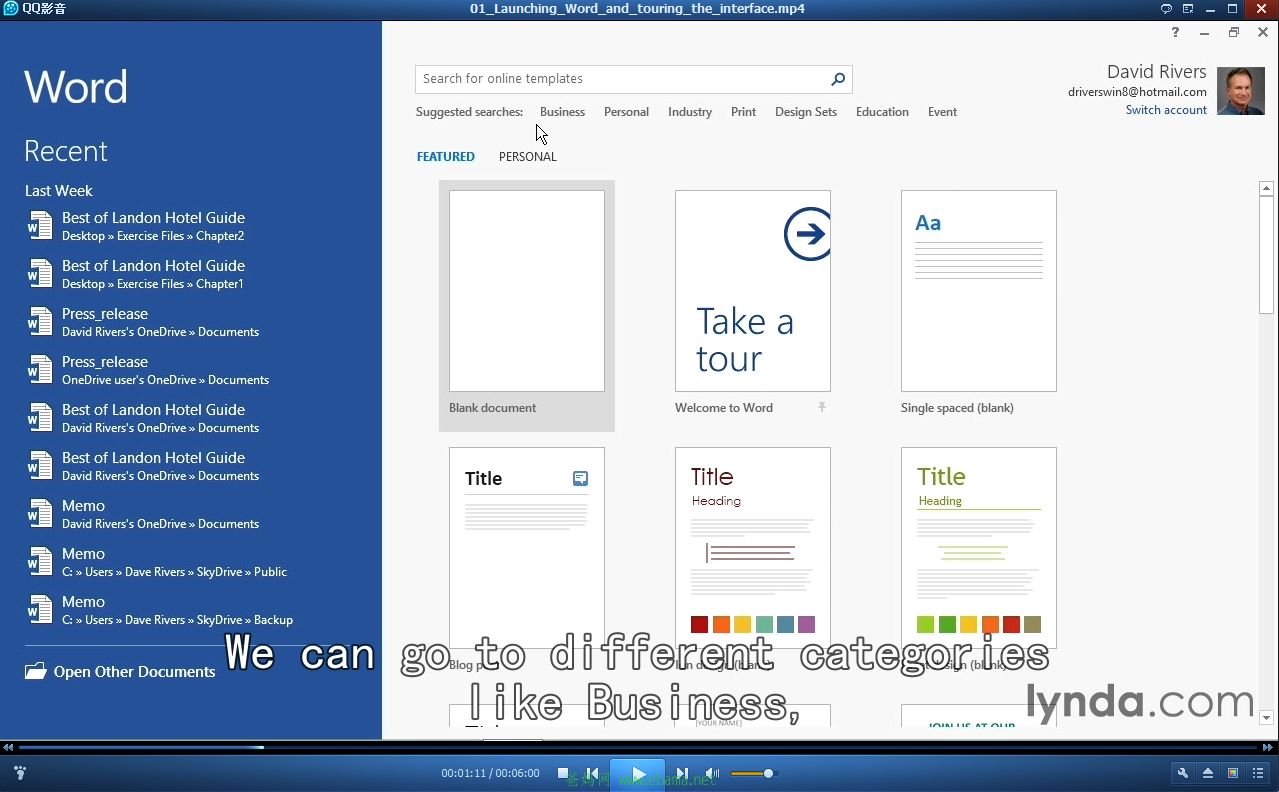Select the green Facet design template
The width and height of the screenshot is (1279, 792).
(979, 548)
